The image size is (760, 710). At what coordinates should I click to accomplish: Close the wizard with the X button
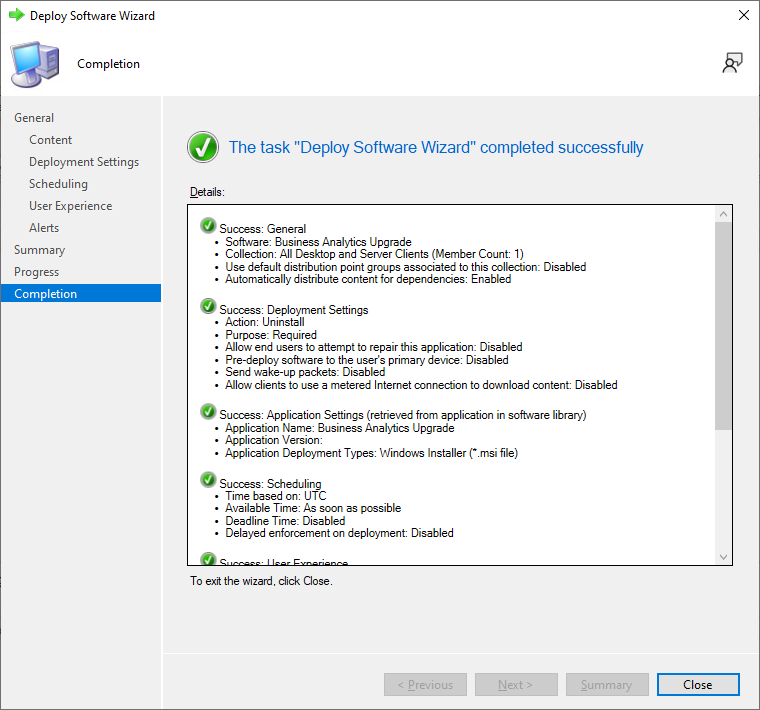coord(744,16)
